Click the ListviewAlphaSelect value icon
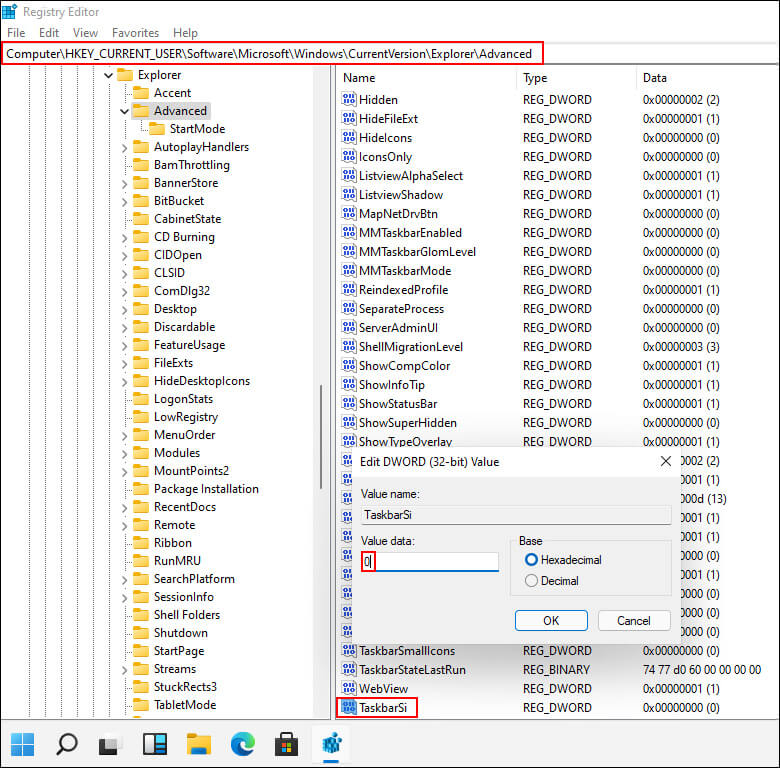780x768 pixels. tap(349, 176)
